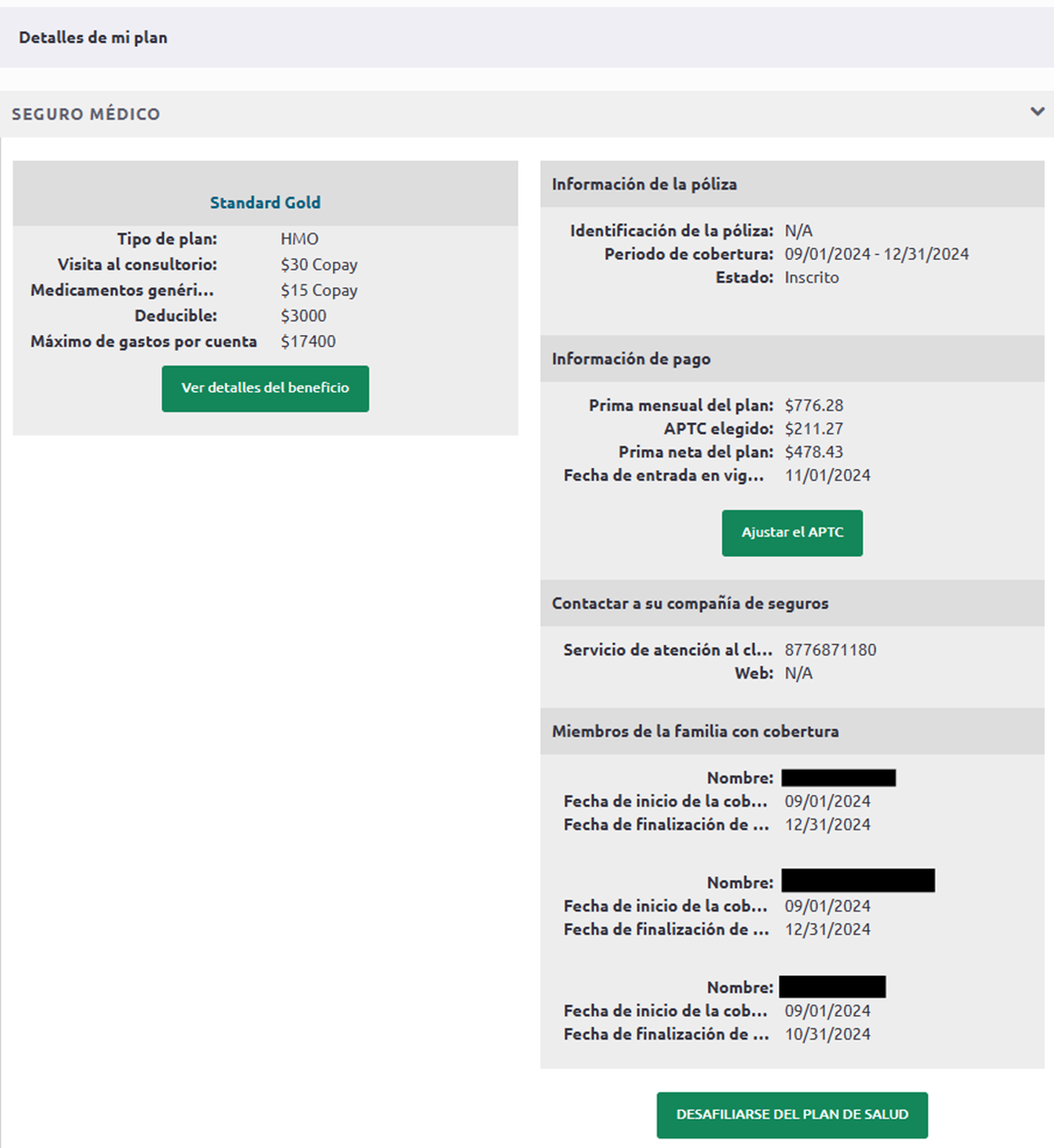Click the Información de pago header
The height and width of the screenshot is (1148, 1054).
pyautogui.click(x=631, y=359)
